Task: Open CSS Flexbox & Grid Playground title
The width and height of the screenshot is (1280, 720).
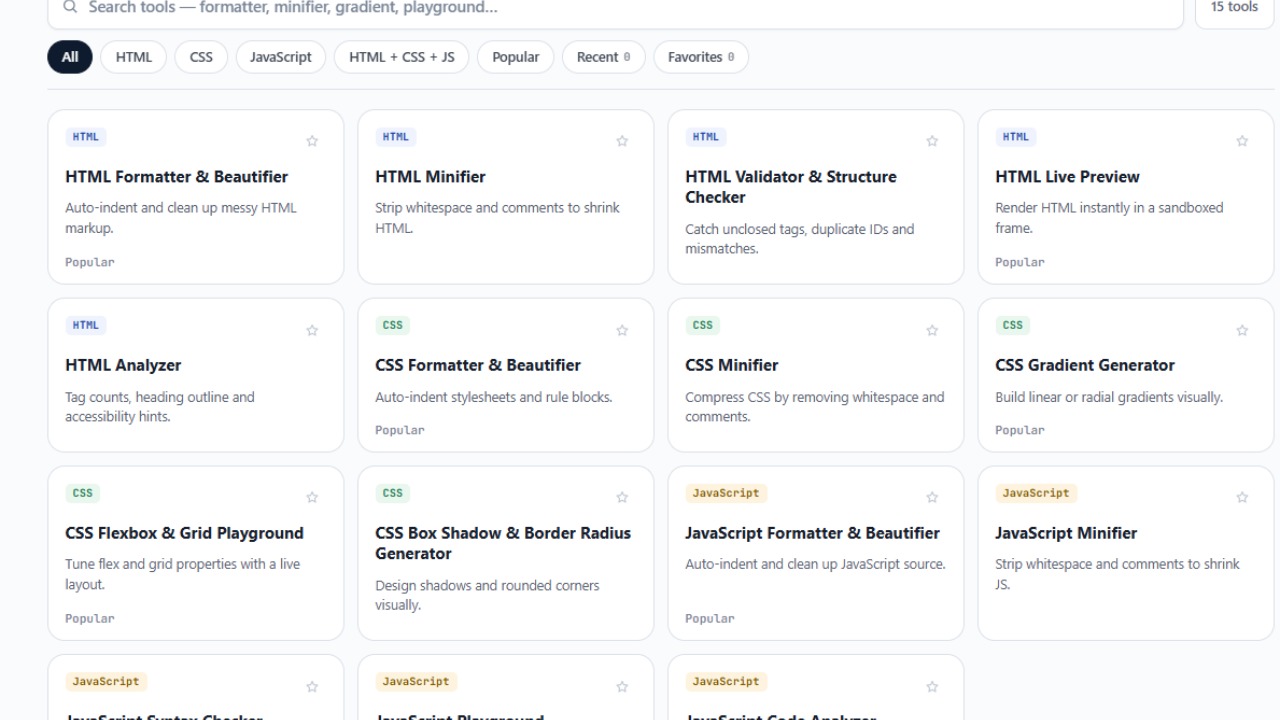Action: (185, 533)
